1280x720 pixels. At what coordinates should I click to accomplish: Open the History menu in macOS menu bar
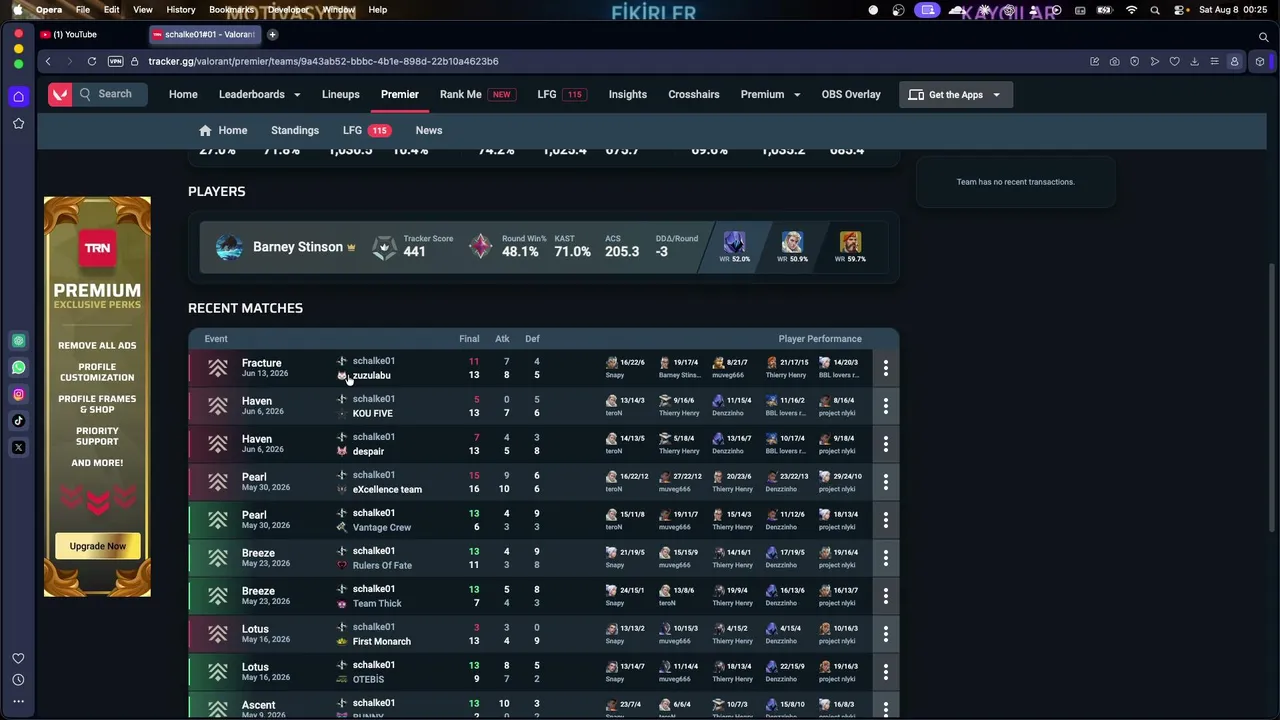181,10
